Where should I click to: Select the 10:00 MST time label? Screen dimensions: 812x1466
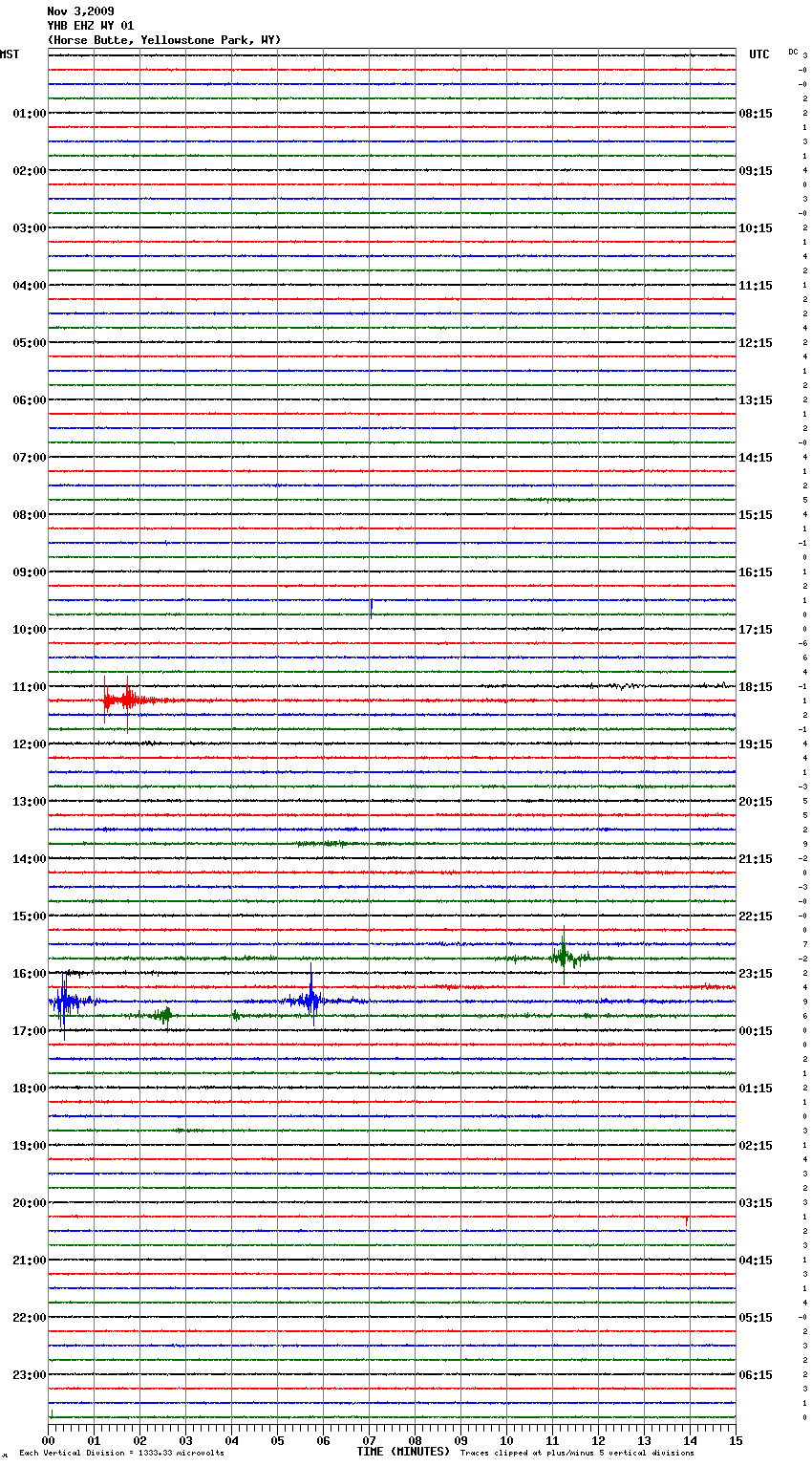click(29, 630)
